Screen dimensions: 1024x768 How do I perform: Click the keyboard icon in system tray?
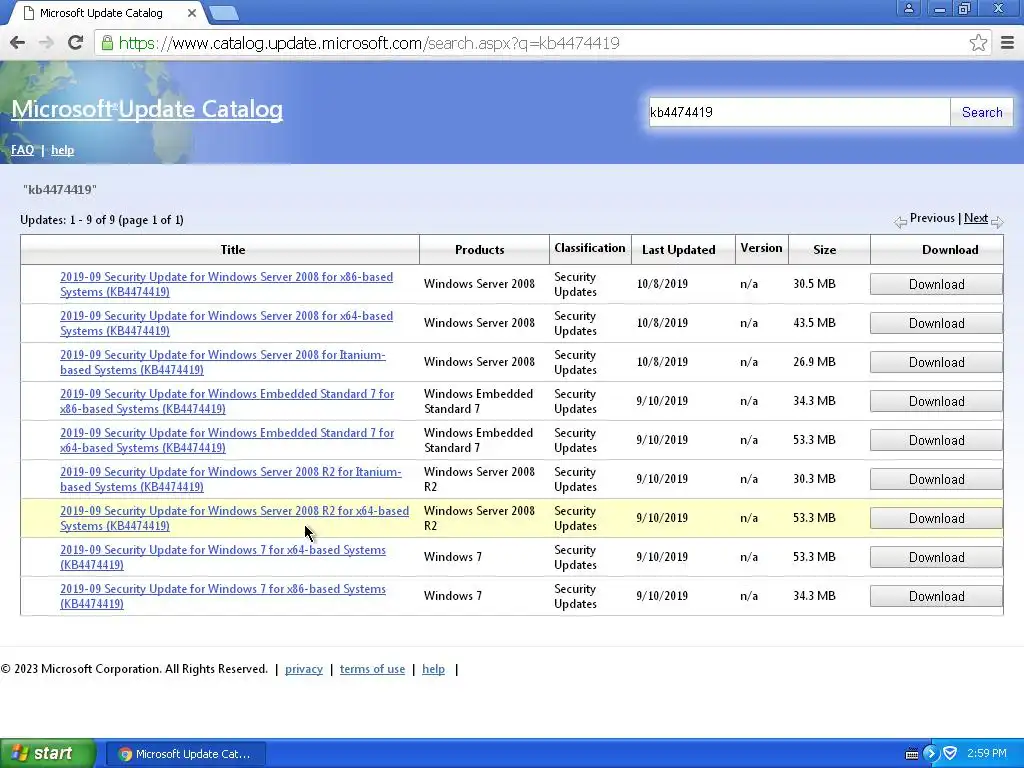pos(911,754)
